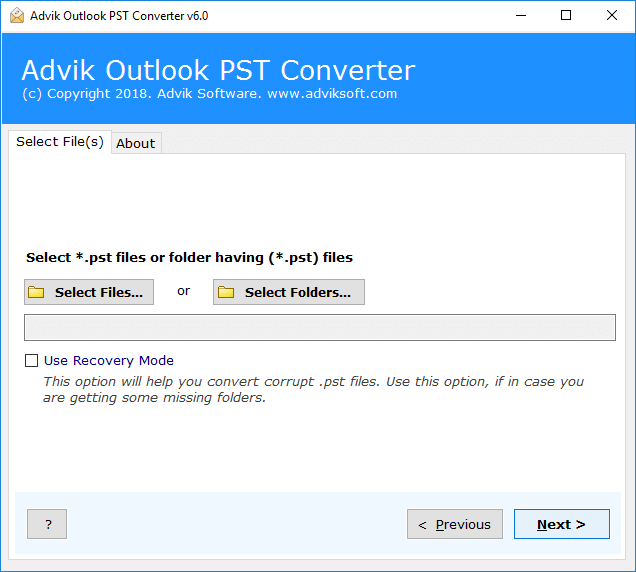This screenshot has width=636, height=572.
Task: Minimize the Advik Outlook PST Converter window
Action: 521,16
